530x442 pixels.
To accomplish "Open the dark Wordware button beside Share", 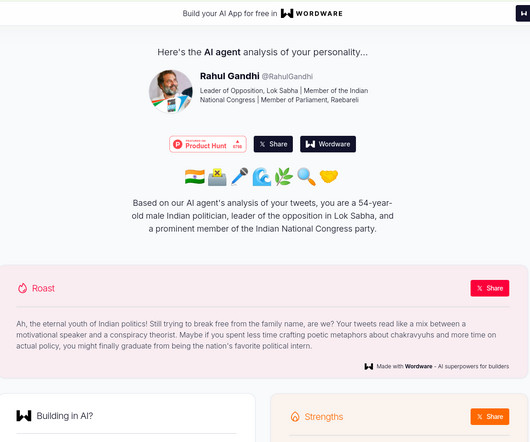I will (x=328, y=144).
